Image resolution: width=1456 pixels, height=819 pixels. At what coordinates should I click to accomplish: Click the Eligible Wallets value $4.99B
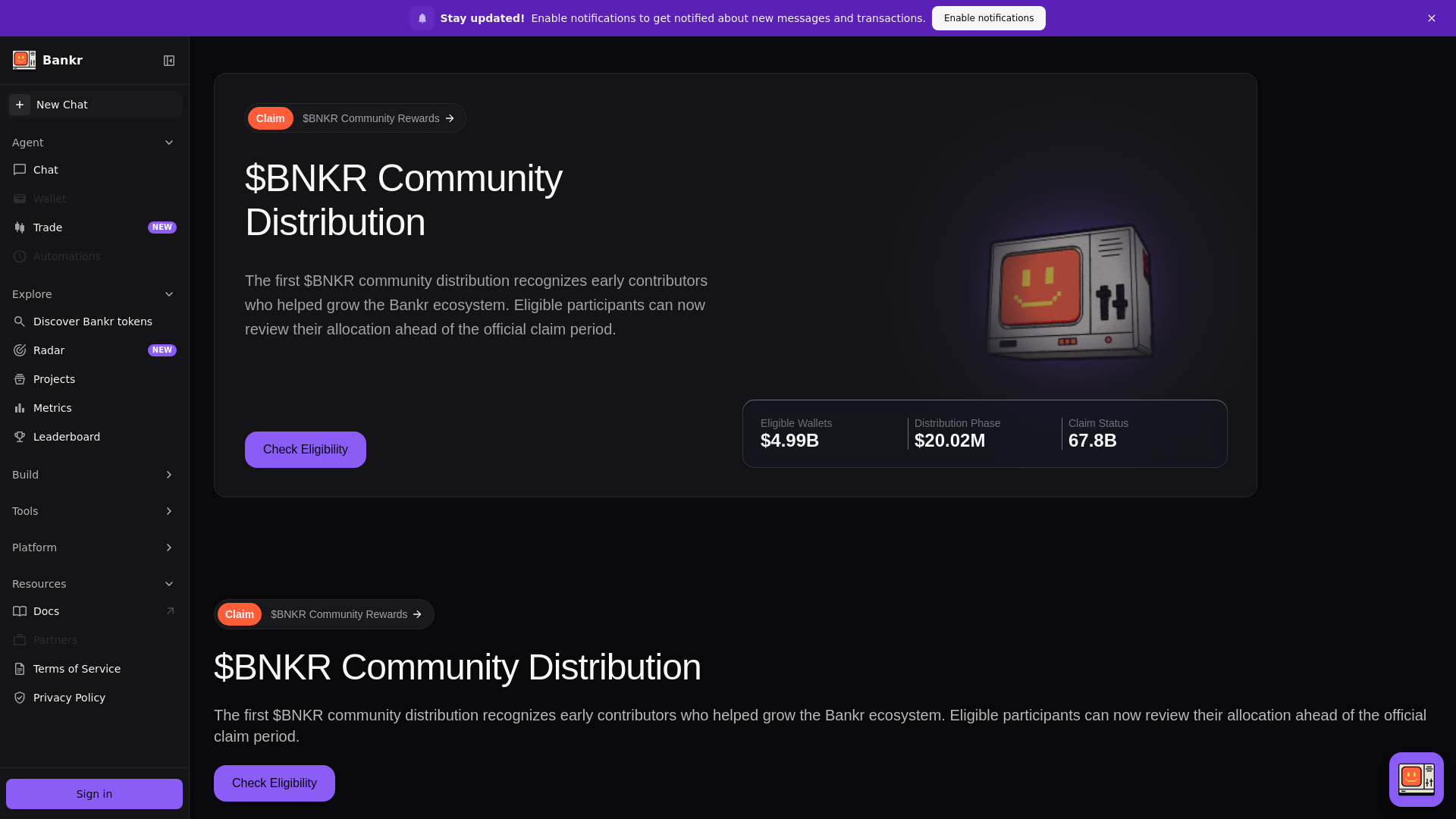point(789,441)
